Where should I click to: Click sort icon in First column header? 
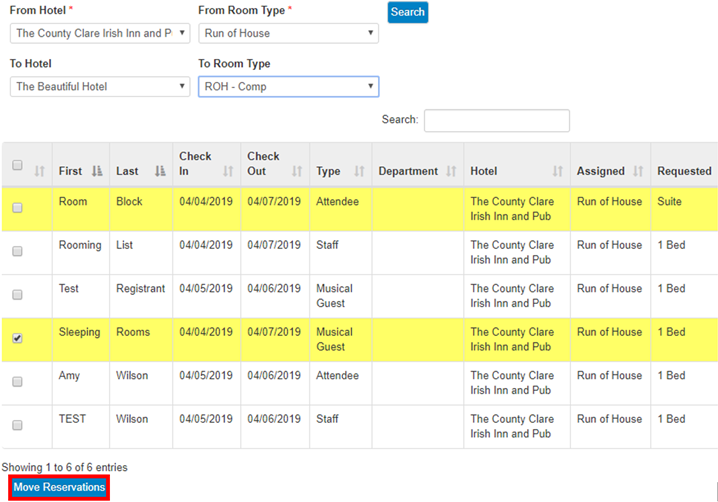[x=97, y=172]
